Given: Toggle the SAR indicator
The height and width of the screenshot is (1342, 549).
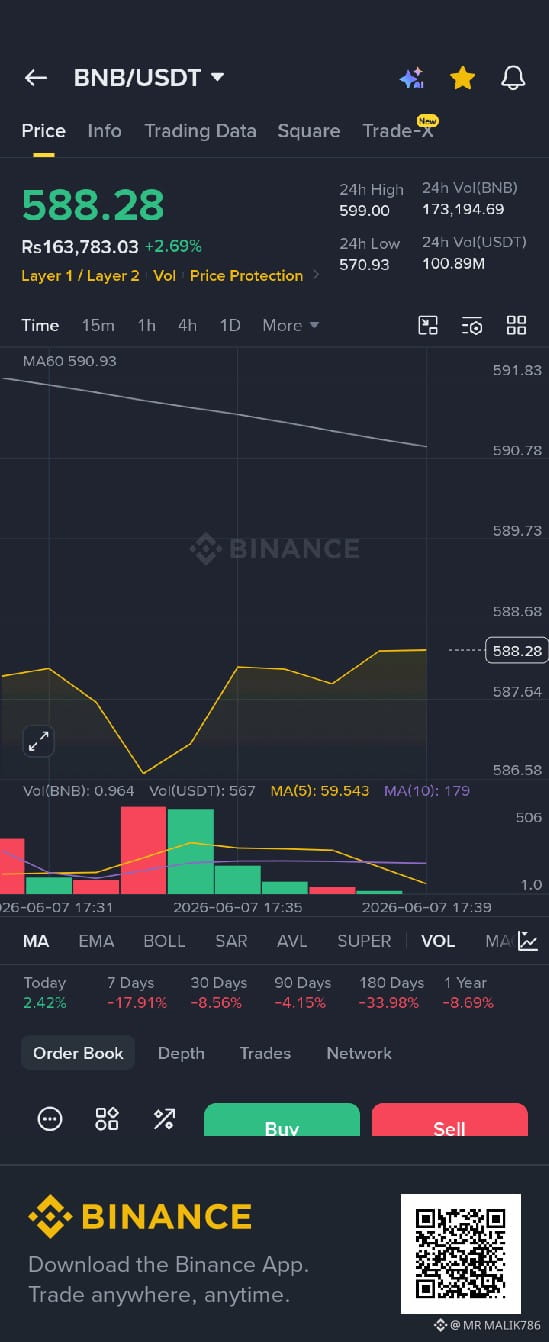Looking at the screenshot, I should tap(231, 941).
